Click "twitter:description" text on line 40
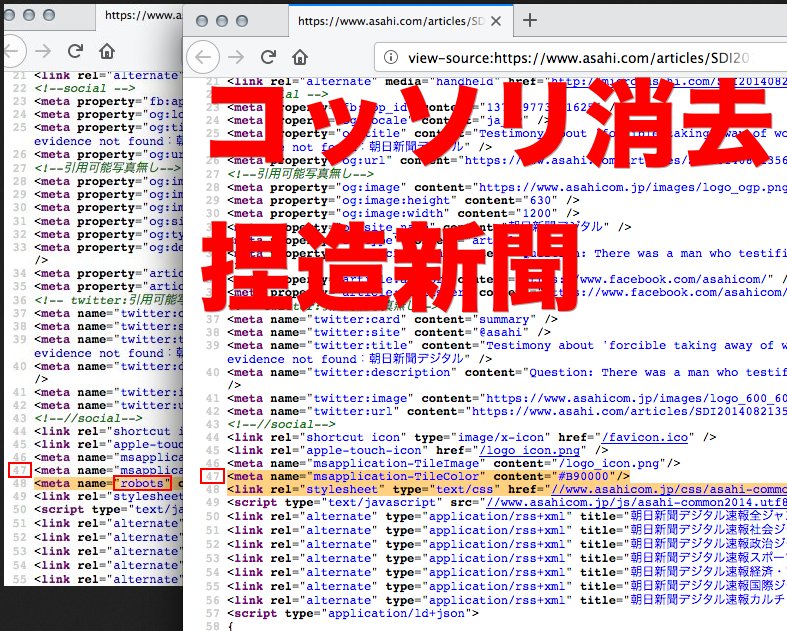This screenshot has height=631, width=787. coord(382,372)
